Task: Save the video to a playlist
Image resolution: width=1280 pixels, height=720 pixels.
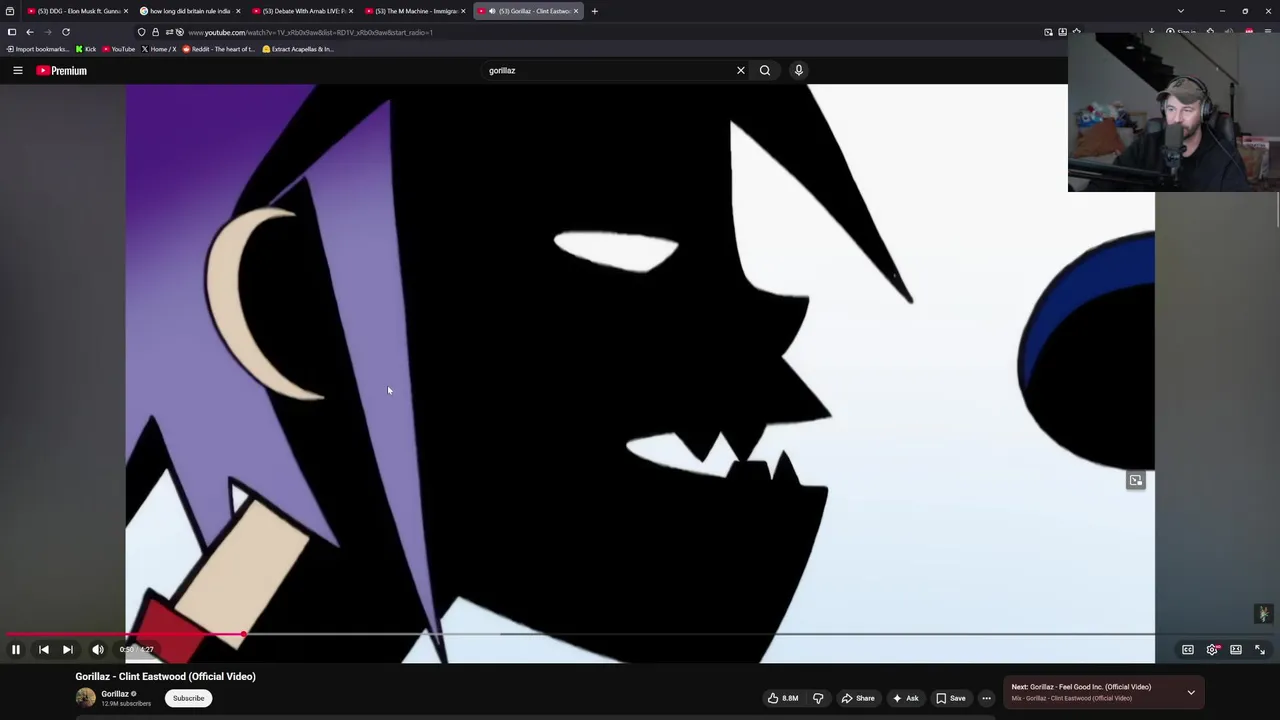Action: (x=951, y=698)
